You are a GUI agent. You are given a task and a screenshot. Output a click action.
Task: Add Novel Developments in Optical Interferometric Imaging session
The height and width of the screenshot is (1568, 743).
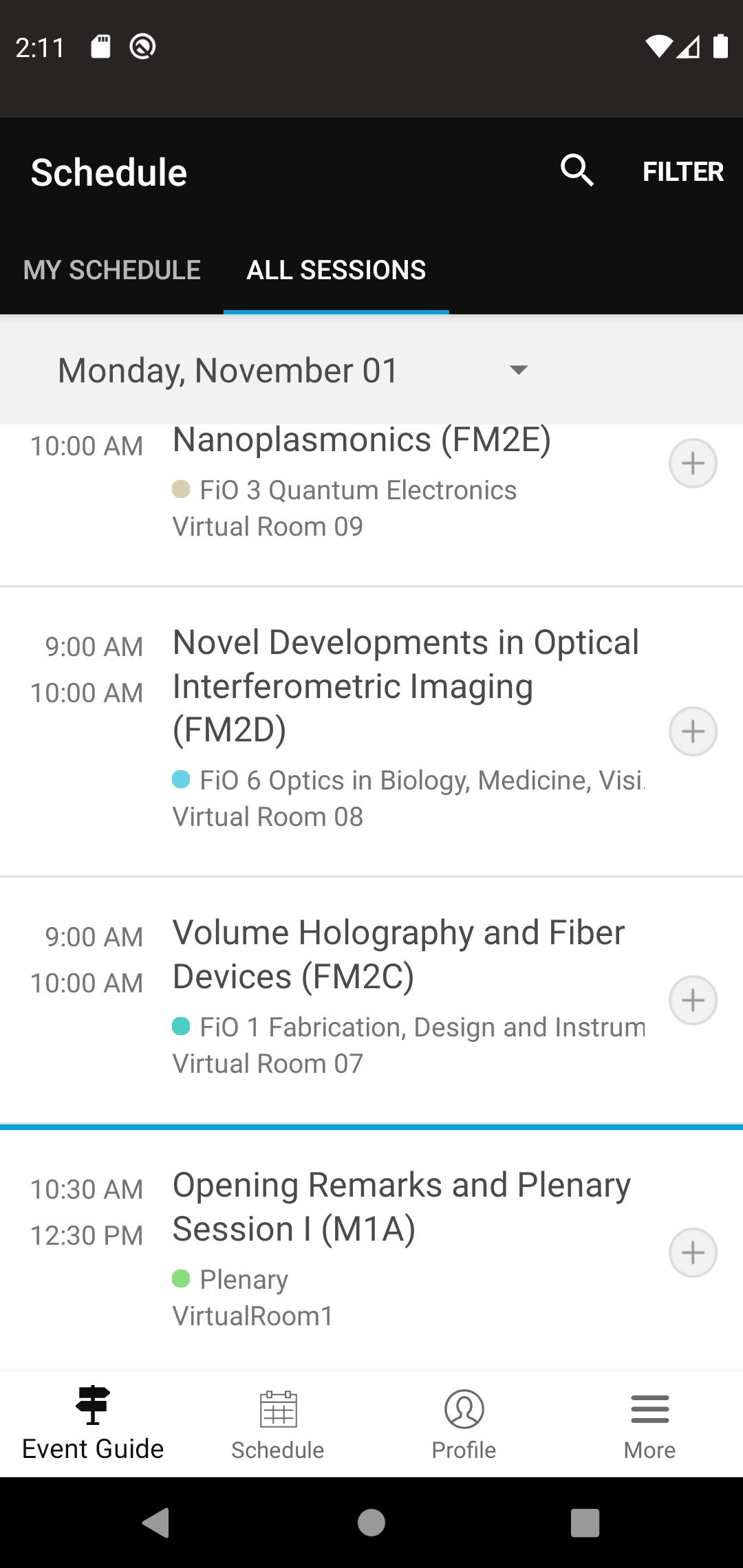click(x=693, y=731)
